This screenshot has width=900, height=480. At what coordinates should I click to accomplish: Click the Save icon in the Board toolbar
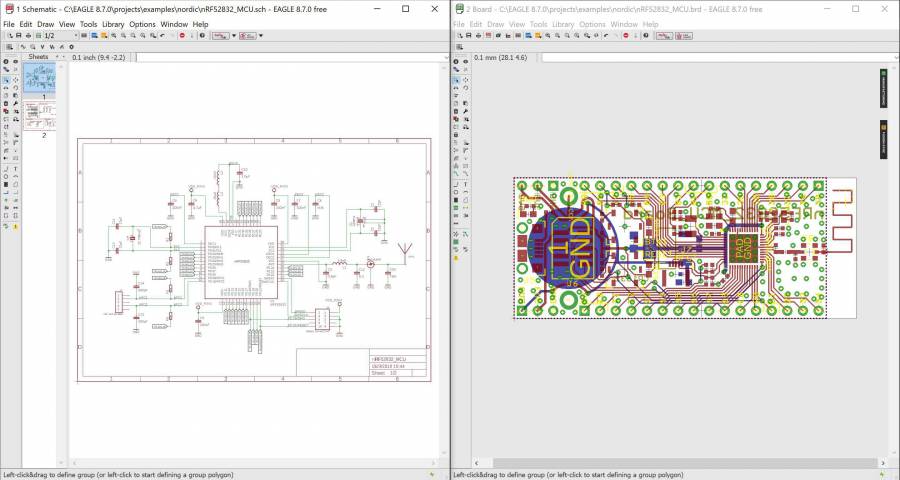point(466,36)
